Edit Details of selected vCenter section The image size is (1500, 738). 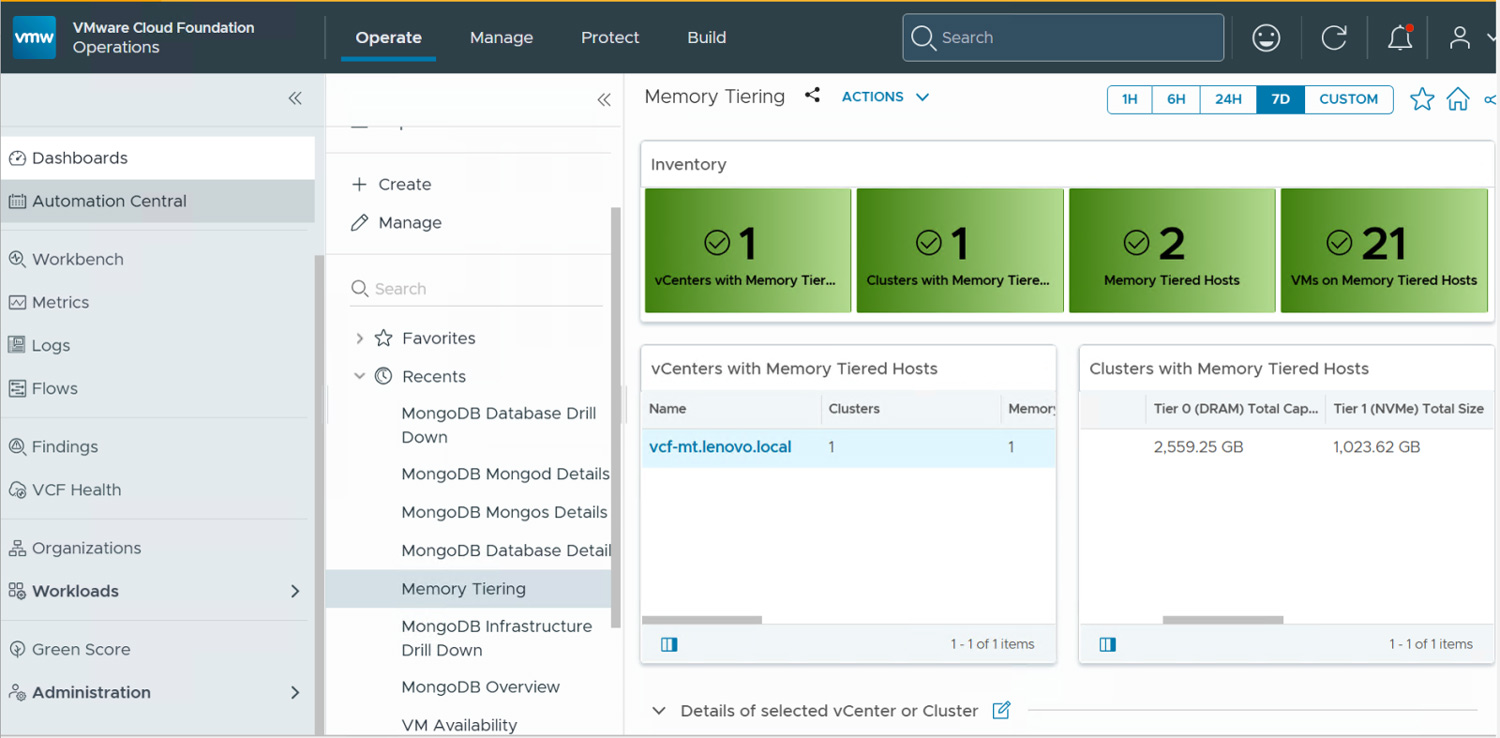(x=1001, y=710)
